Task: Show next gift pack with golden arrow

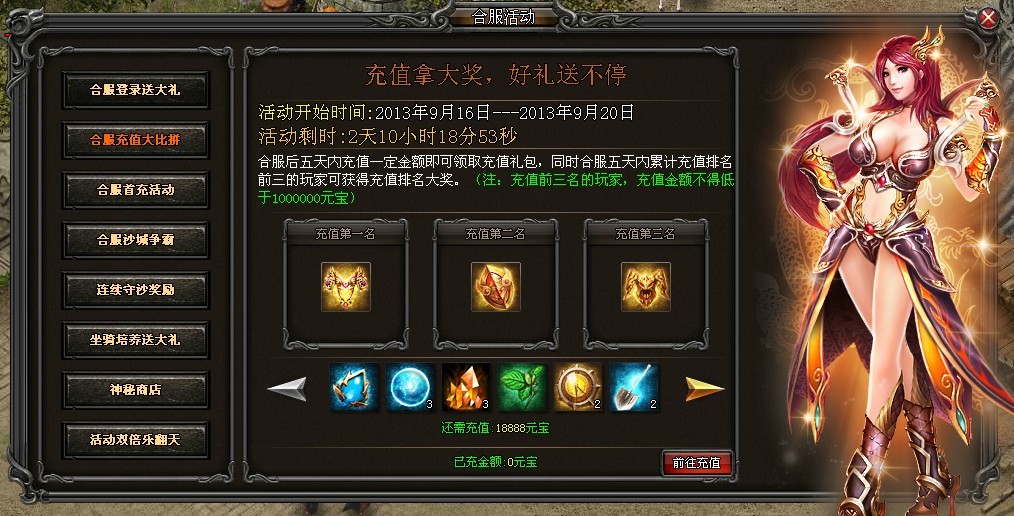Action: pos(705,389)
